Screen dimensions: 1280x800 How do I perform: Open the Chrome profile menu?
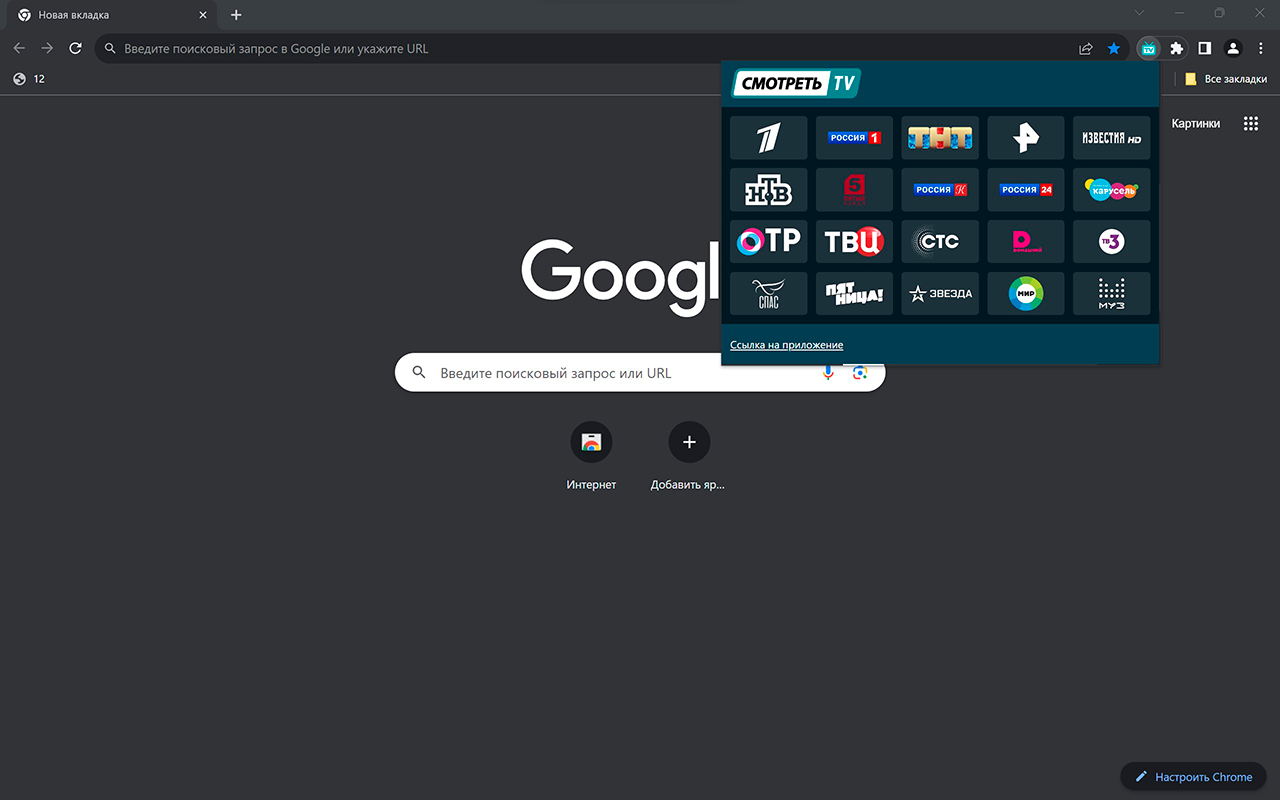[1233, 48]
